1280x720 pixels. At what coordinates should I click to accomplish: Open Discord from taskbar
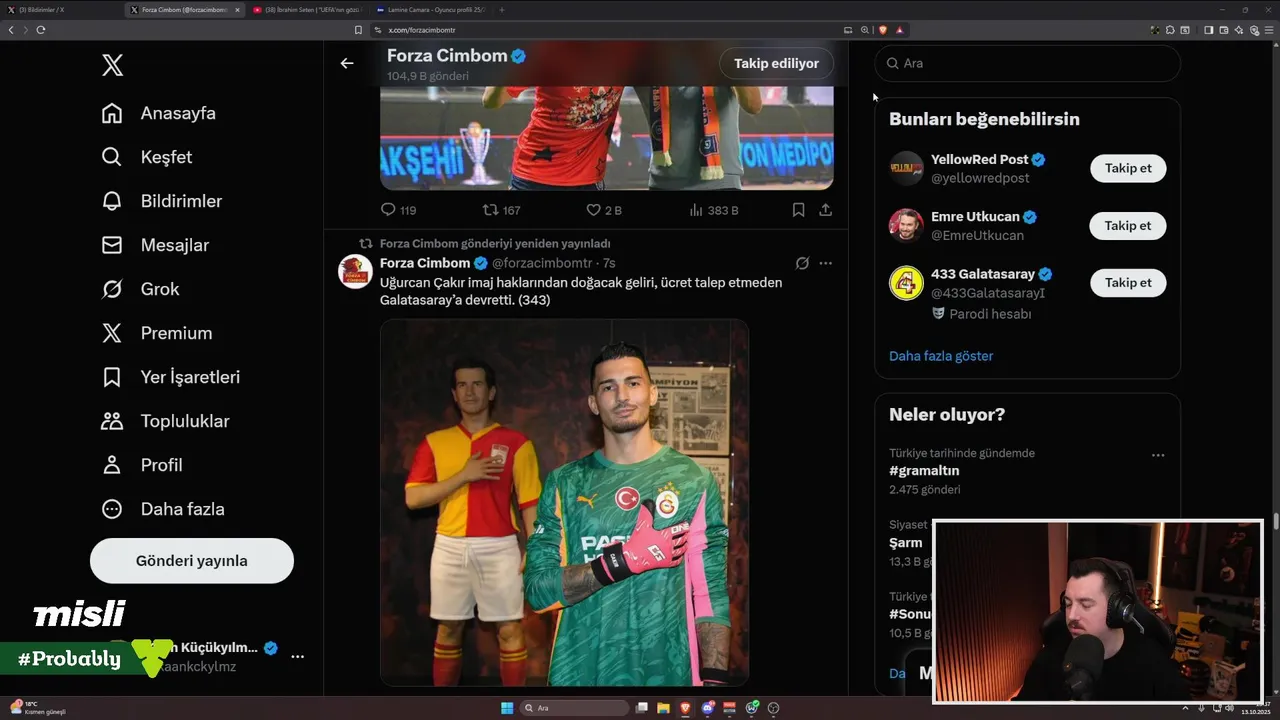(x=708, y=708)
